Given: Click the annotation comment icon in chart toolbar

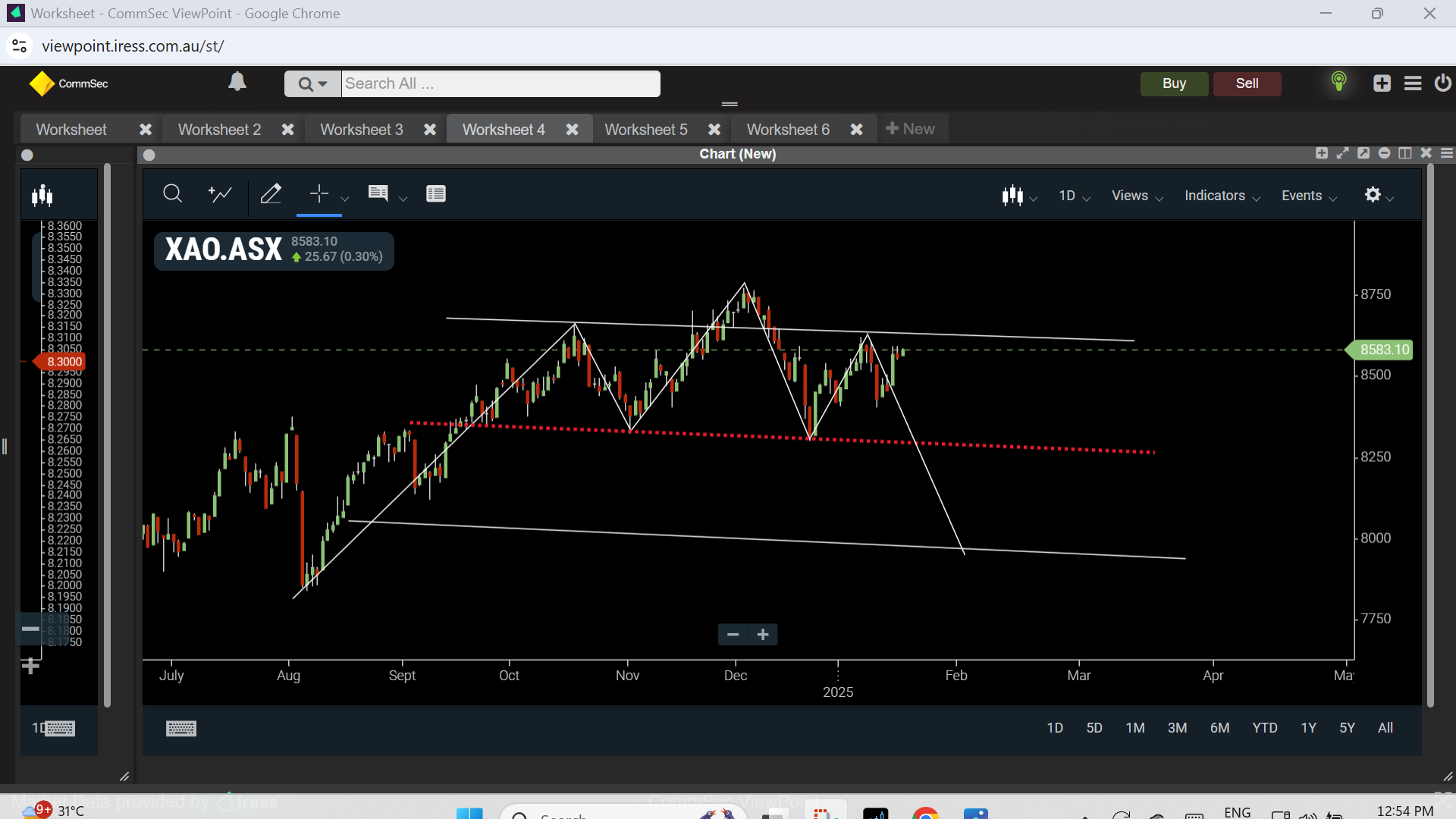Looking at the screenshot, I should tap(378, 193).
